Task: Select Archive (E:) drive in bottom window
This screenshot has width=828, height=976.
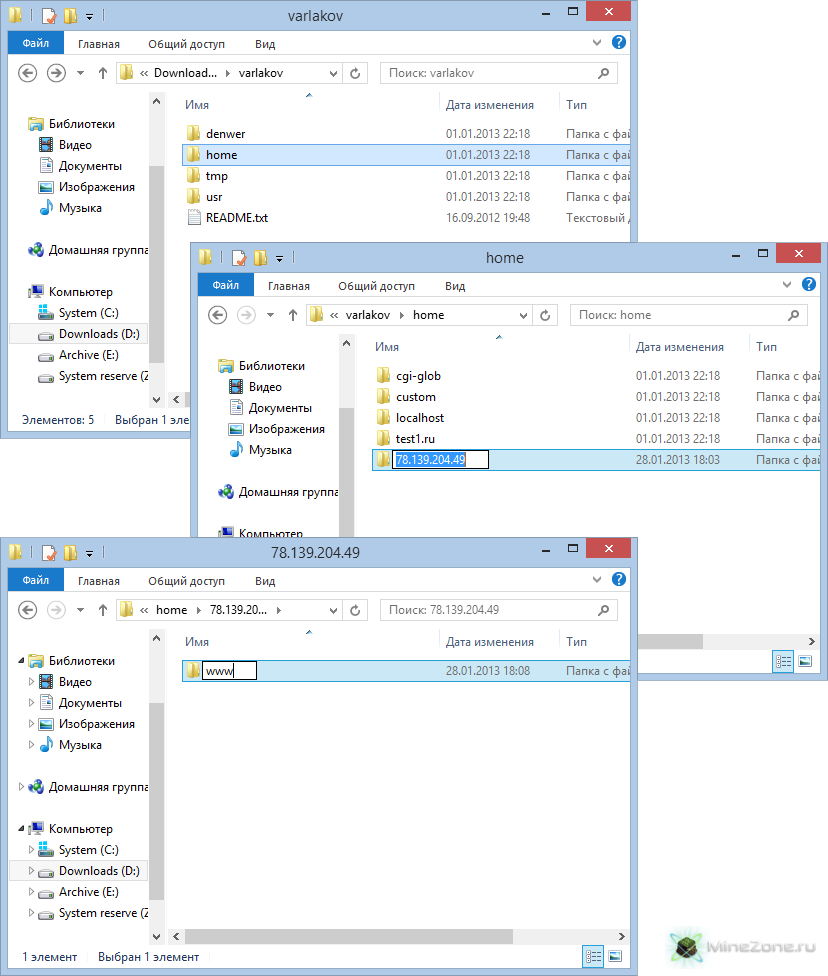Action: pos(88,892)
